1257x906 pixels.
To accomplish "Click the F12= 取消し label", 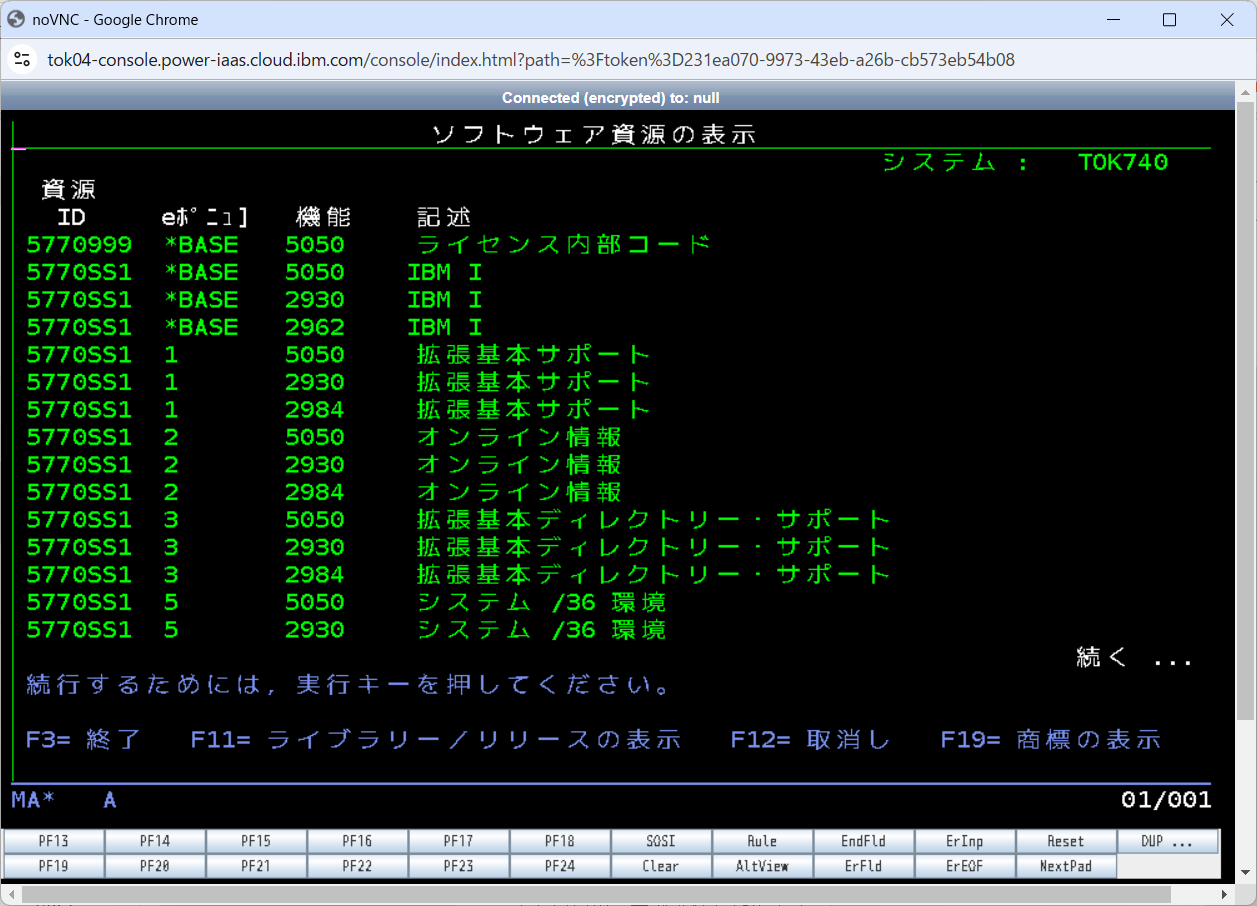I will click(810, 740).
